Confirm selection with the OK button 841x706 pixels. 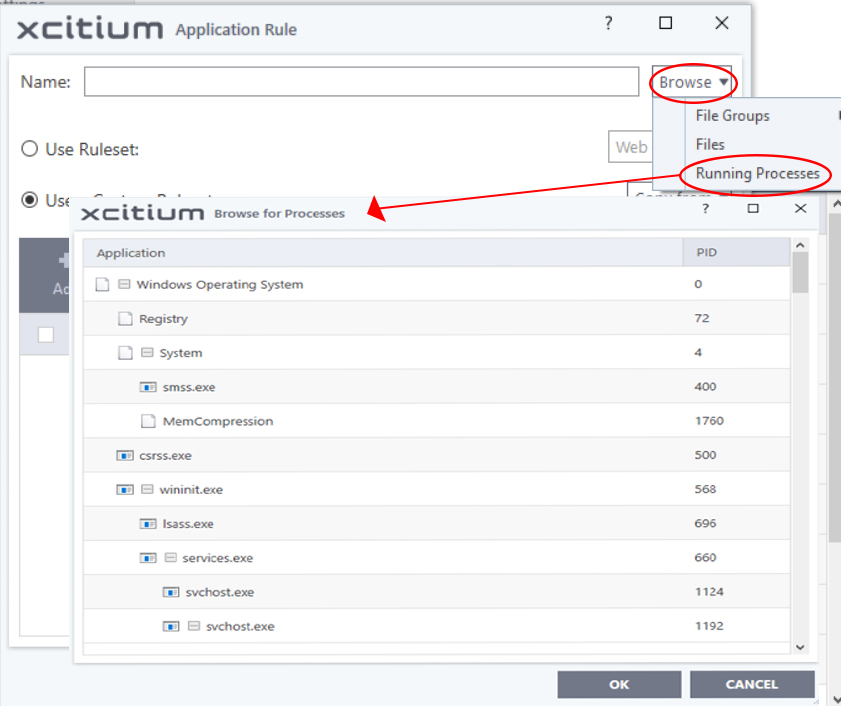[619, 685]
